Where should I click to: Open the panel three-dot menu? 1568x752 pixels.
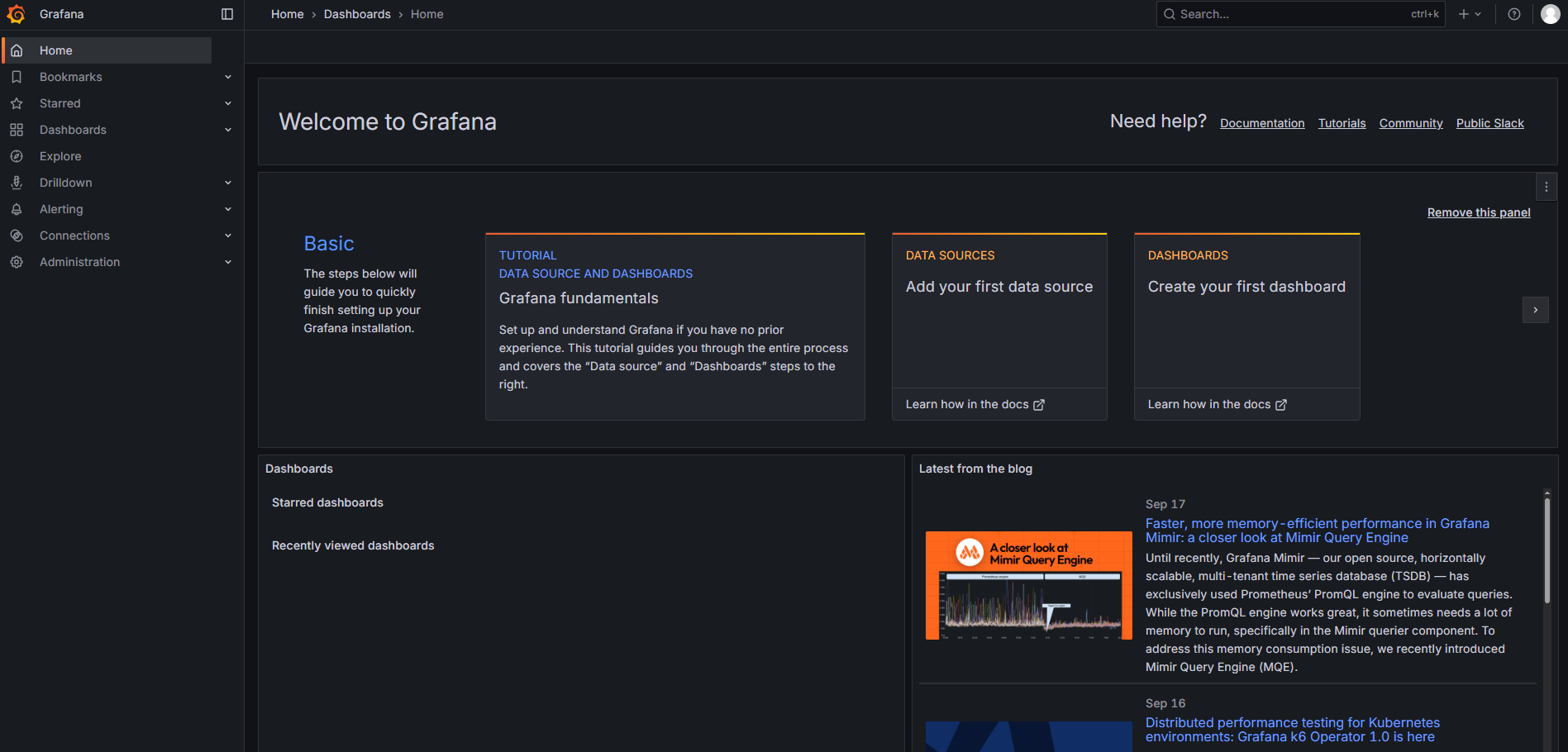point(1547,187)
